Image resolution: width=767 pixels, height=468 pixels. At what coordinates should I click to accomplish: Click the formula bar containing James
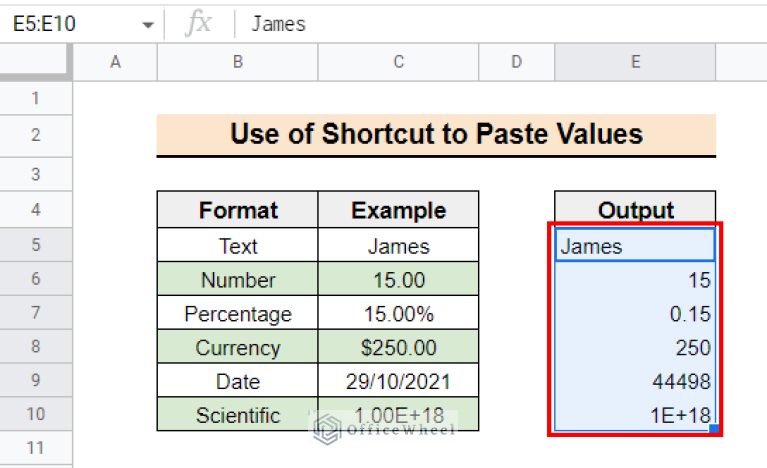pyautogui.click(x=500, y=24)
